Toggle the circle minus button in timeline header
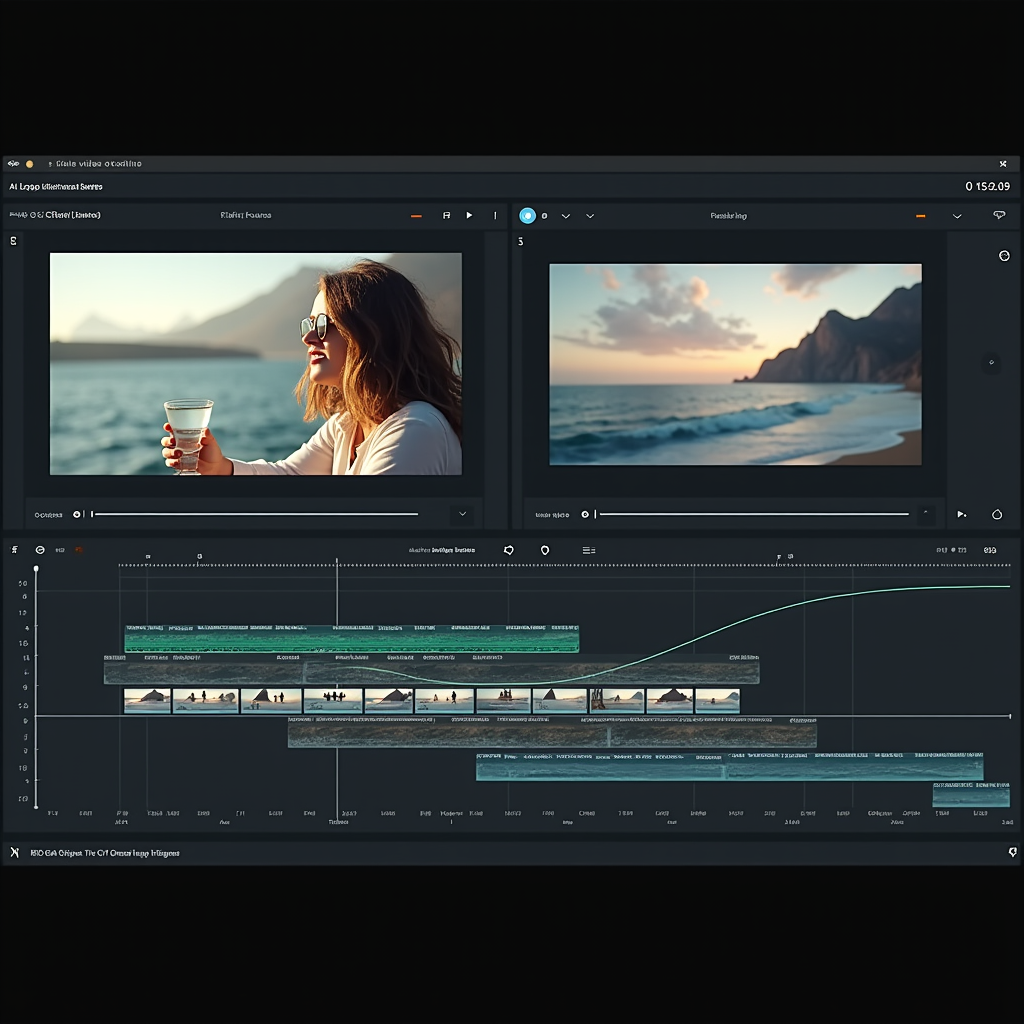 pyautogui.click(x=40, y=550)
